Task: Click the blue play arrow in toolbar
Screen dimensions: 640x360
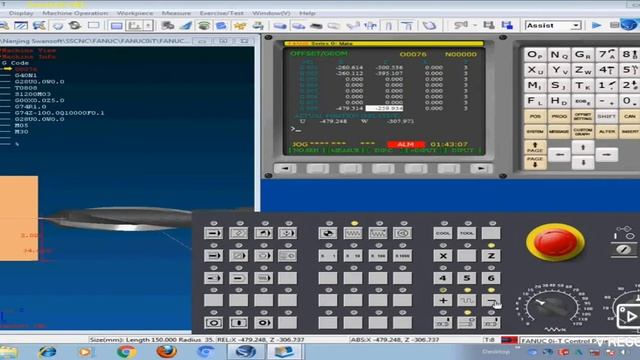Action: pos(596,25)
